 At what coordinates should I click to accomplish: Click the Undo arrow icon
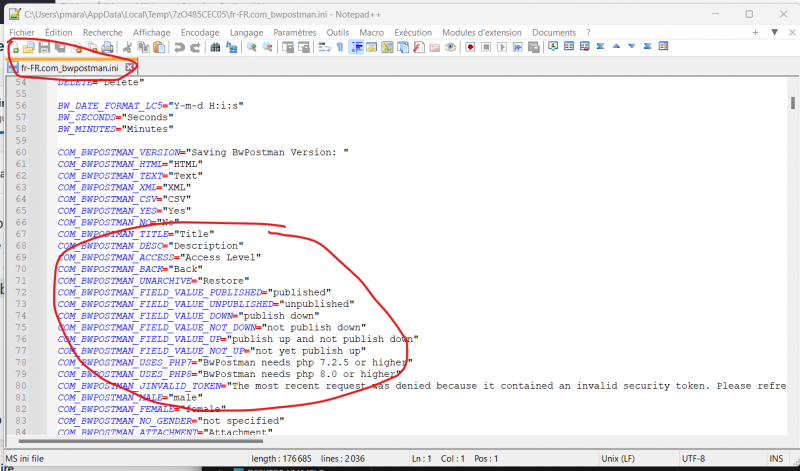[180, 47]
